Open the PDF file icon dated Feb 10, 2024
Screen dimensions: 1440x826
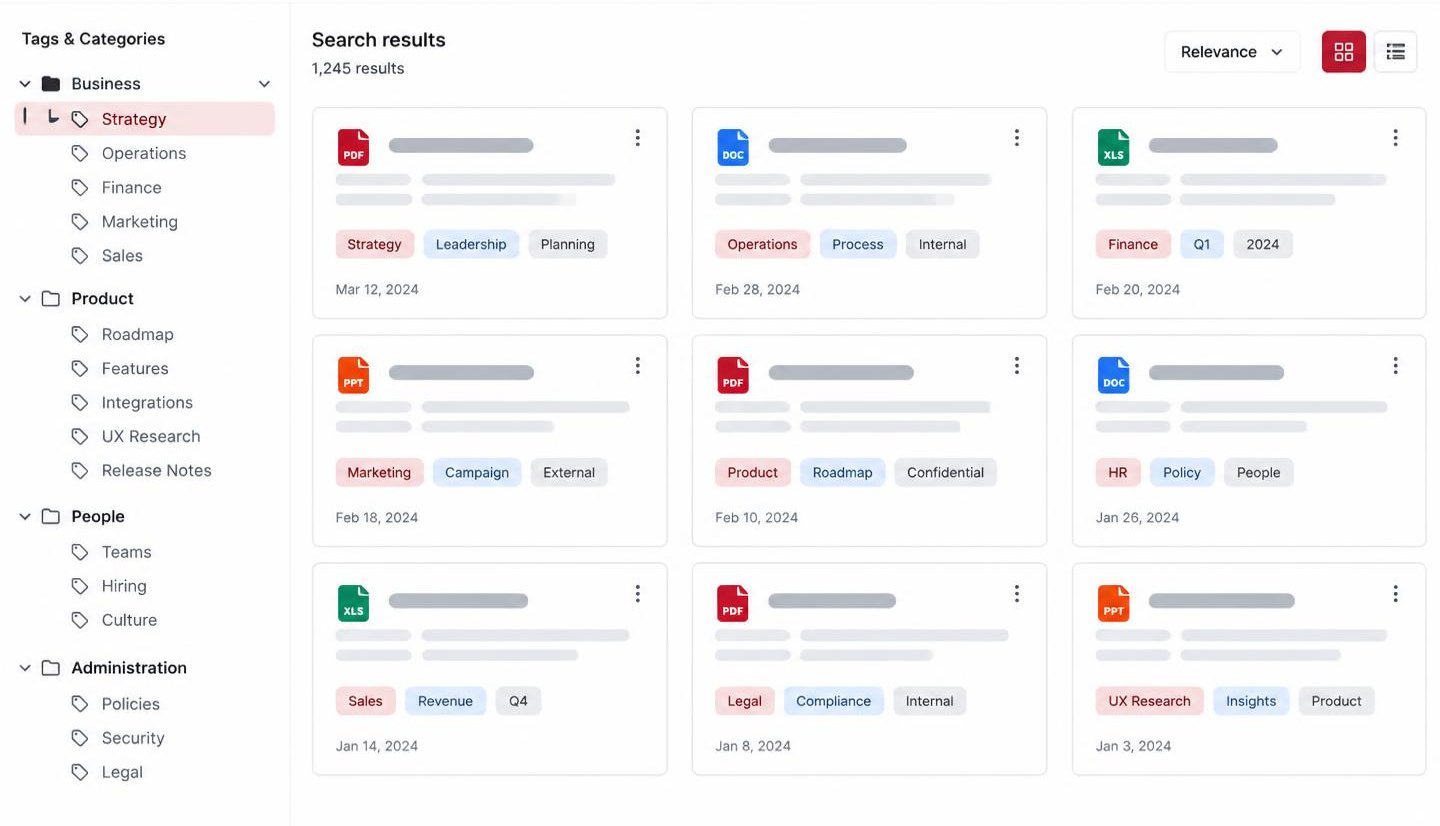[733, 375]
